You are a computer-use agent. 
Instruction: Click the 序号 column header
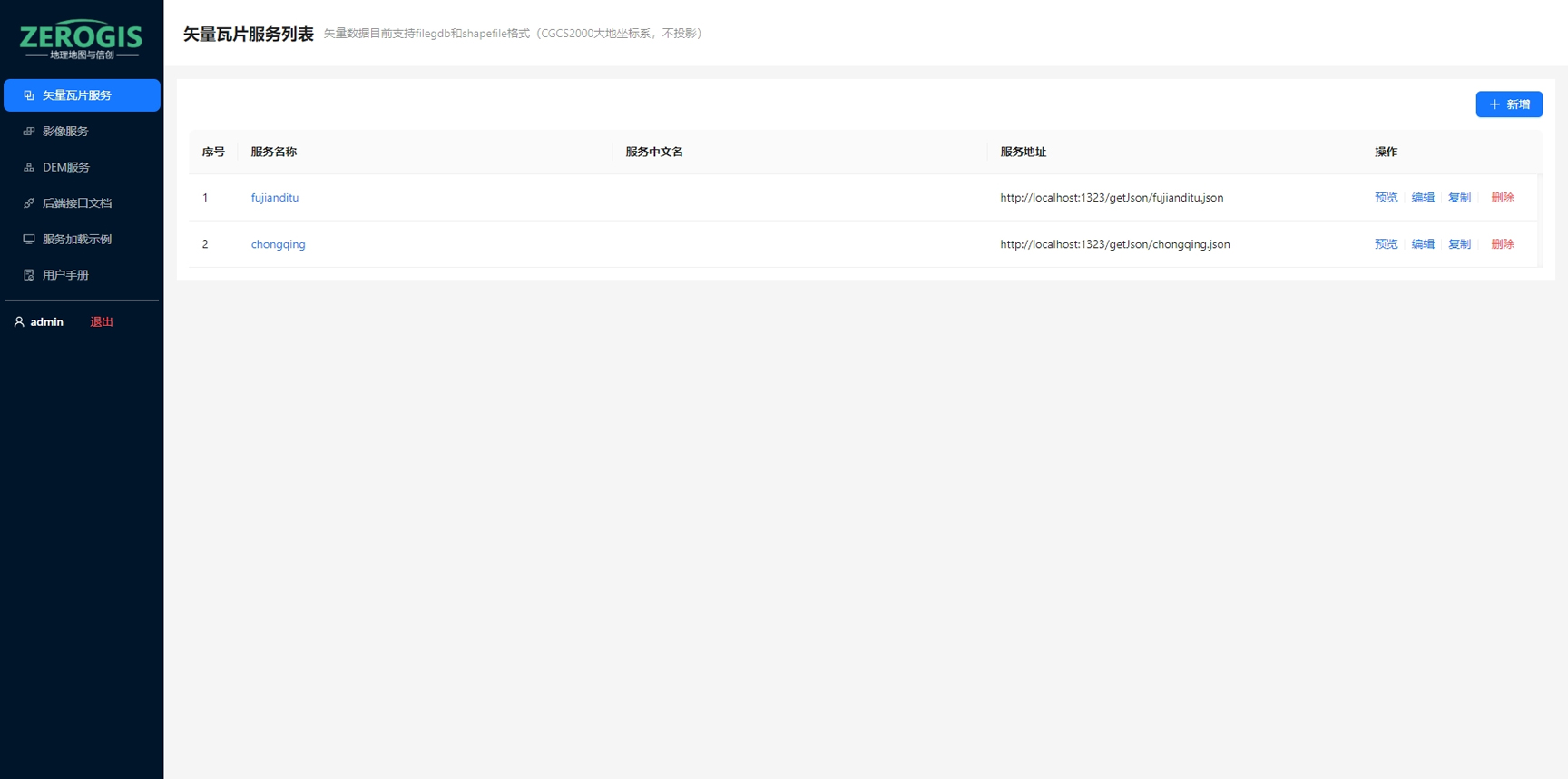213,152
